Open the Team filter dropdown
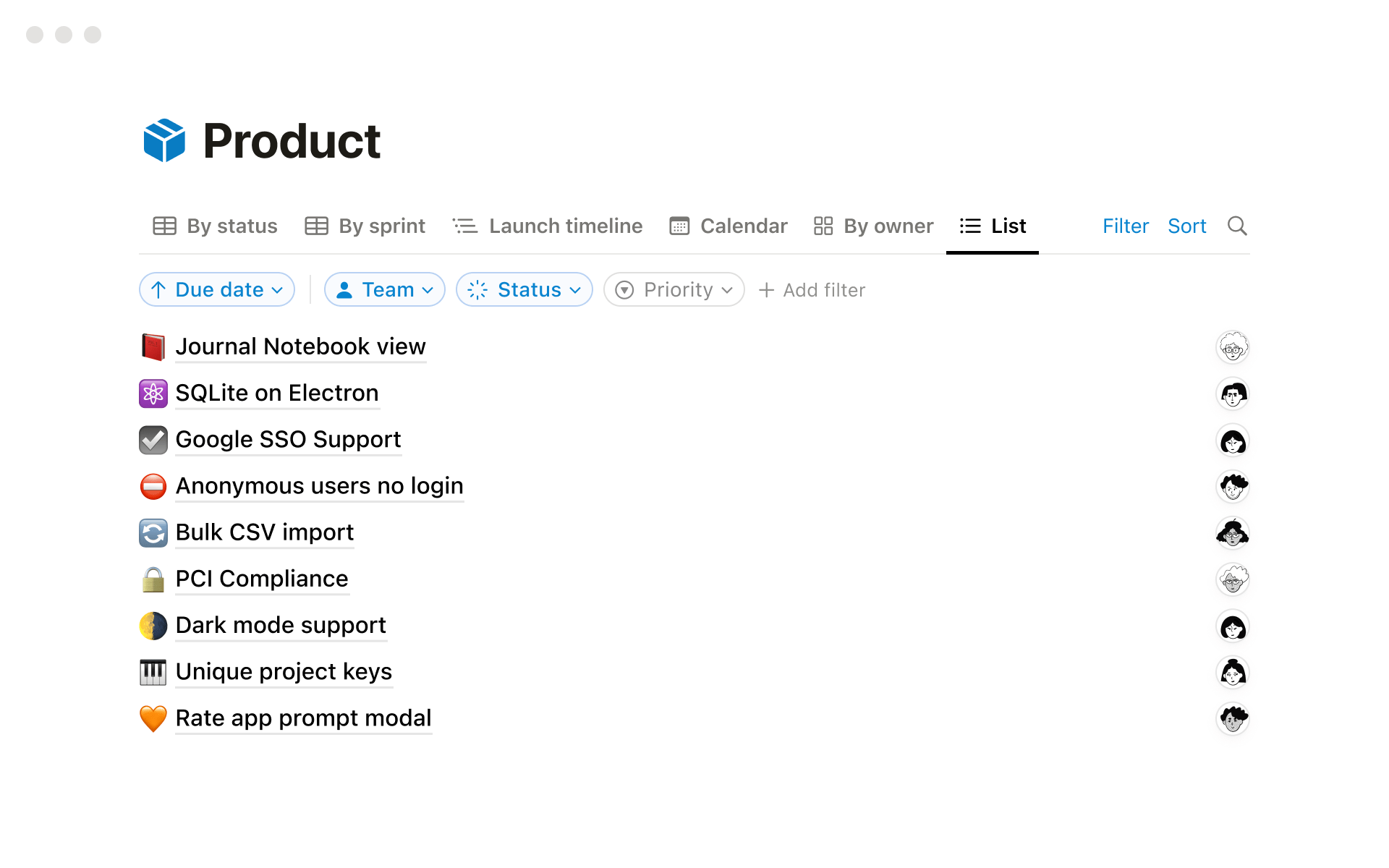 [x=384, y=289]
